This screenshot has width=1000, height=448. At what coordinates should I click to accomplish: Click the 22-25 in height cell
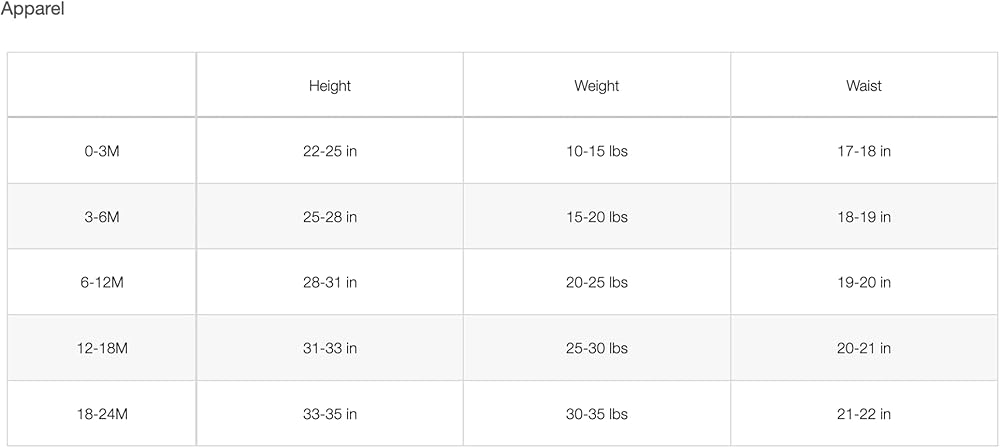(330, 152)
